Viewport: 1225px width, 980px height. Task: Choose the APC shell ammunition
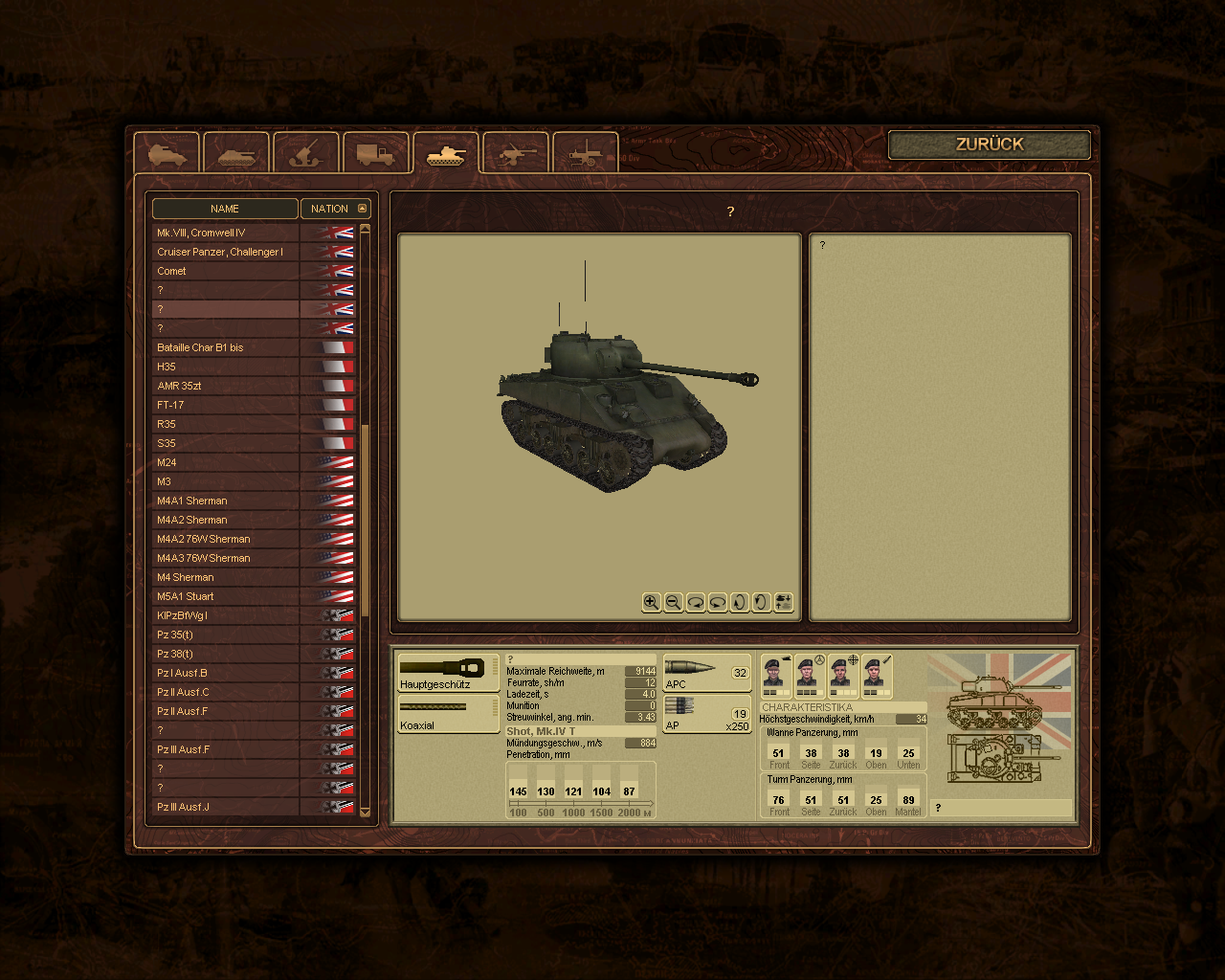(x=706, y=673)
